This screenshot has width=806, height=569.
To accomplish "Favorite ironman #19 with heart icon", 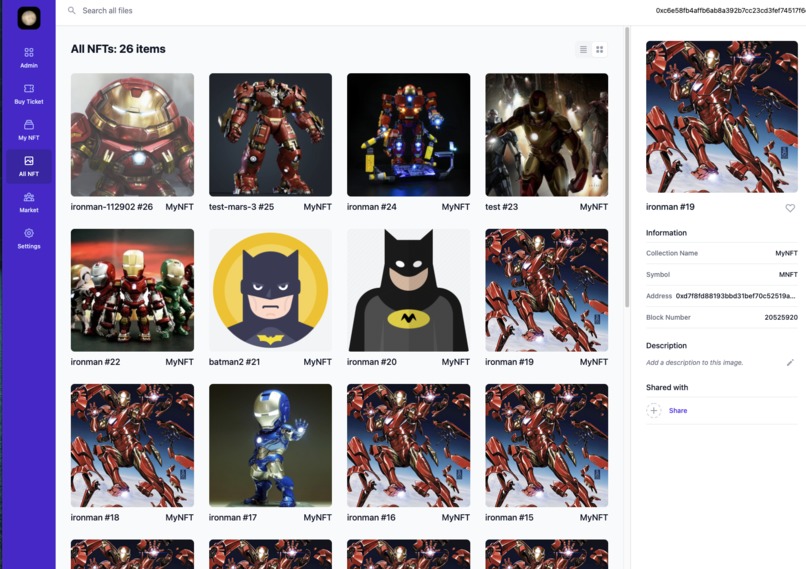I will (x=790, y=208).
